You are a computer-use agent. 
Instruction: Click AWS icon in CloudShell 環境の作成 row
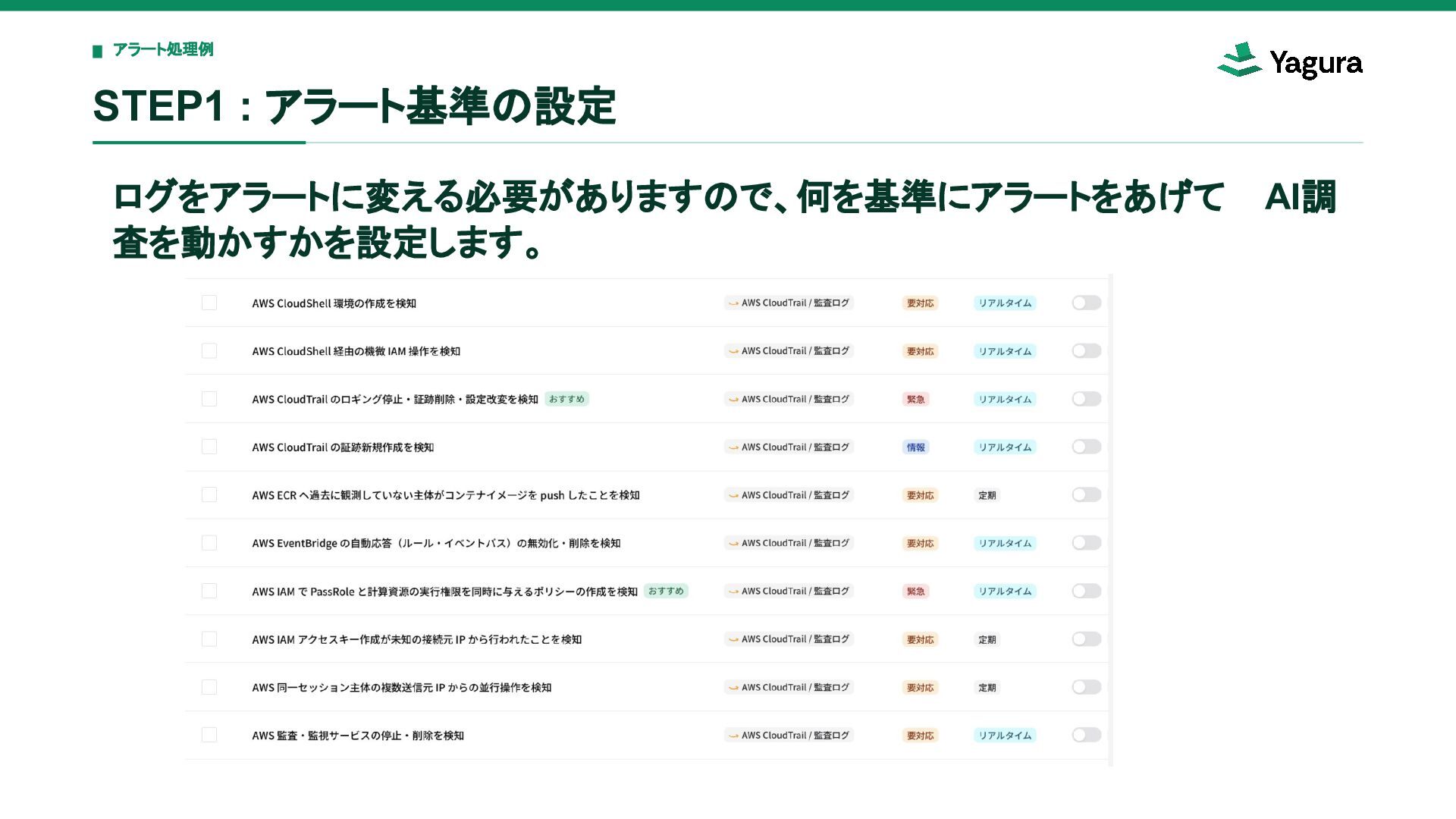(x=733, y=303)
